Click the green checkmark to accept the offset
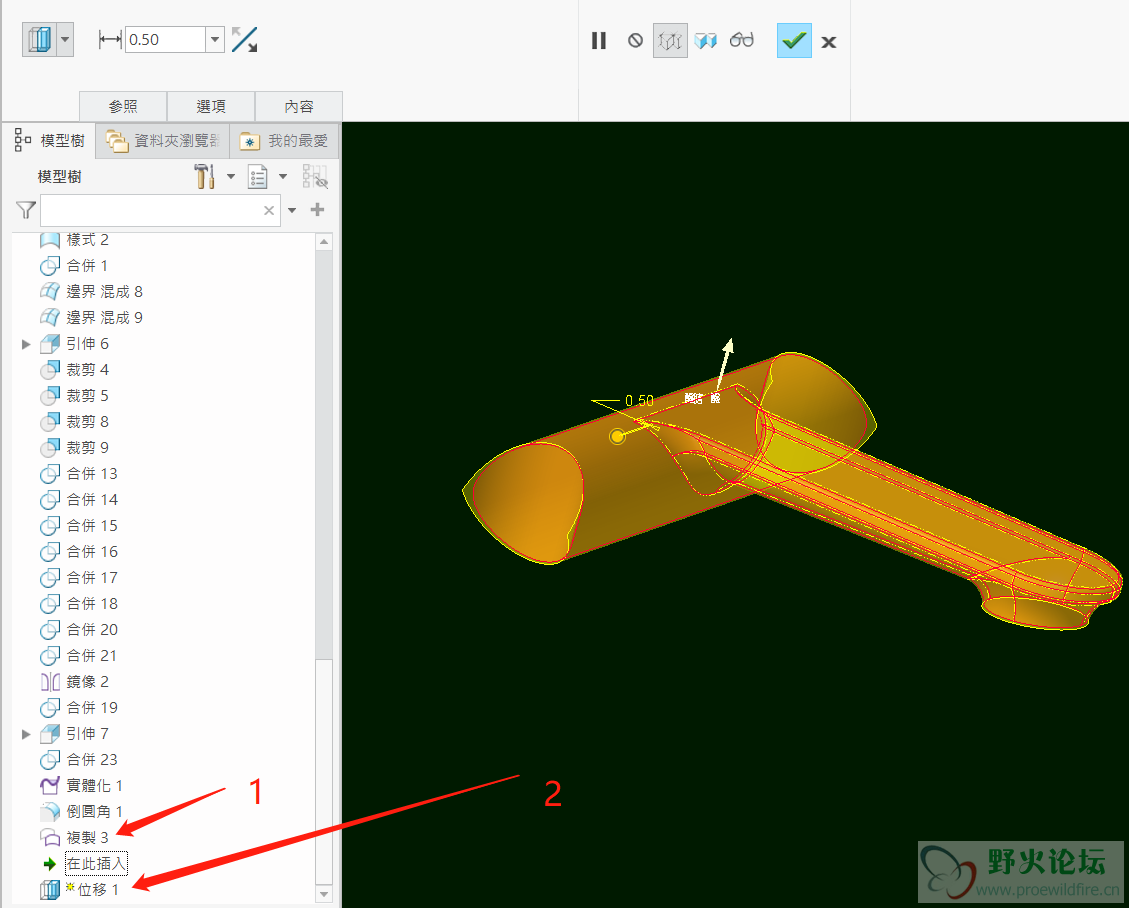This screenshot has width=1129, height=908. [794, 41]
